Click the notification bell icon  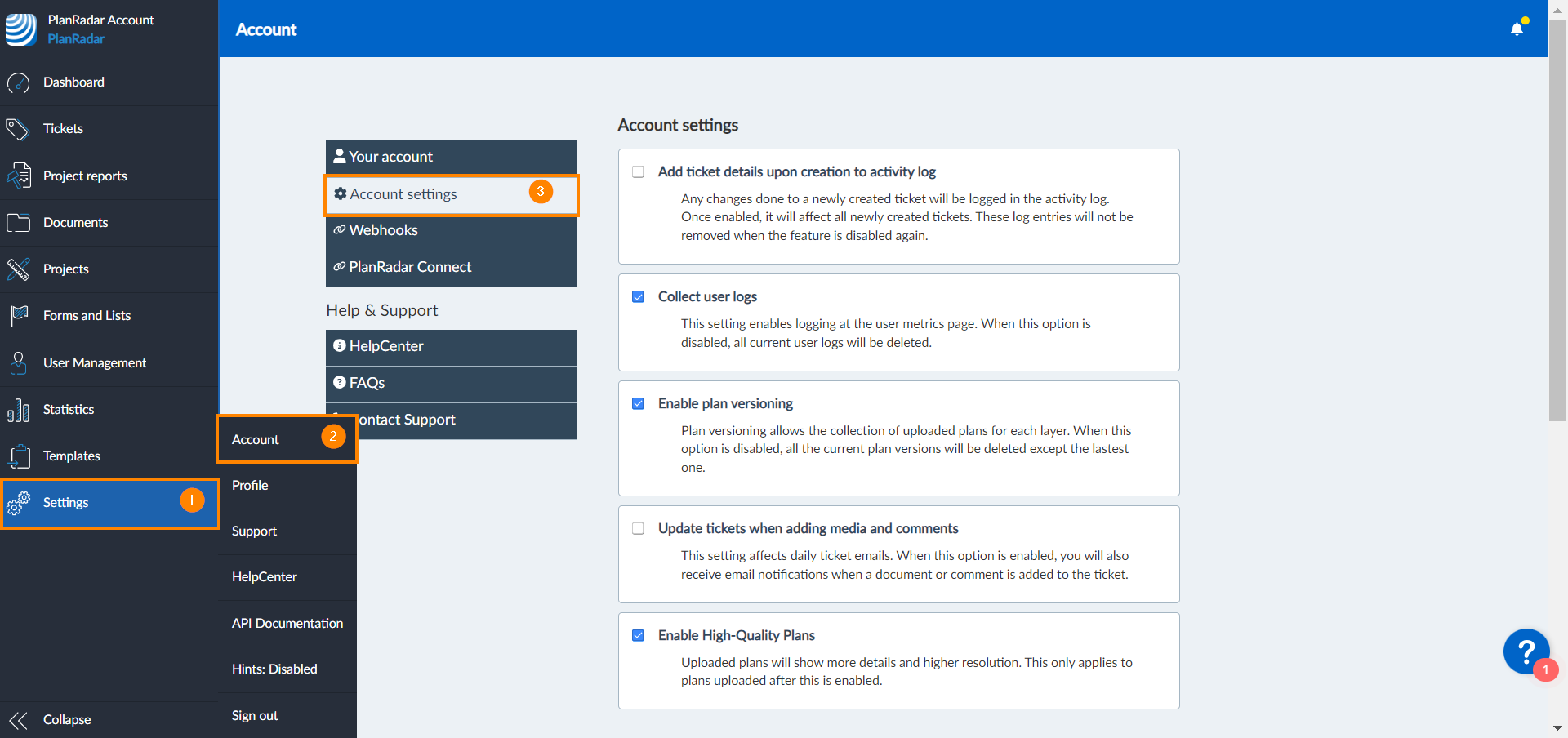click(1517, 29)
